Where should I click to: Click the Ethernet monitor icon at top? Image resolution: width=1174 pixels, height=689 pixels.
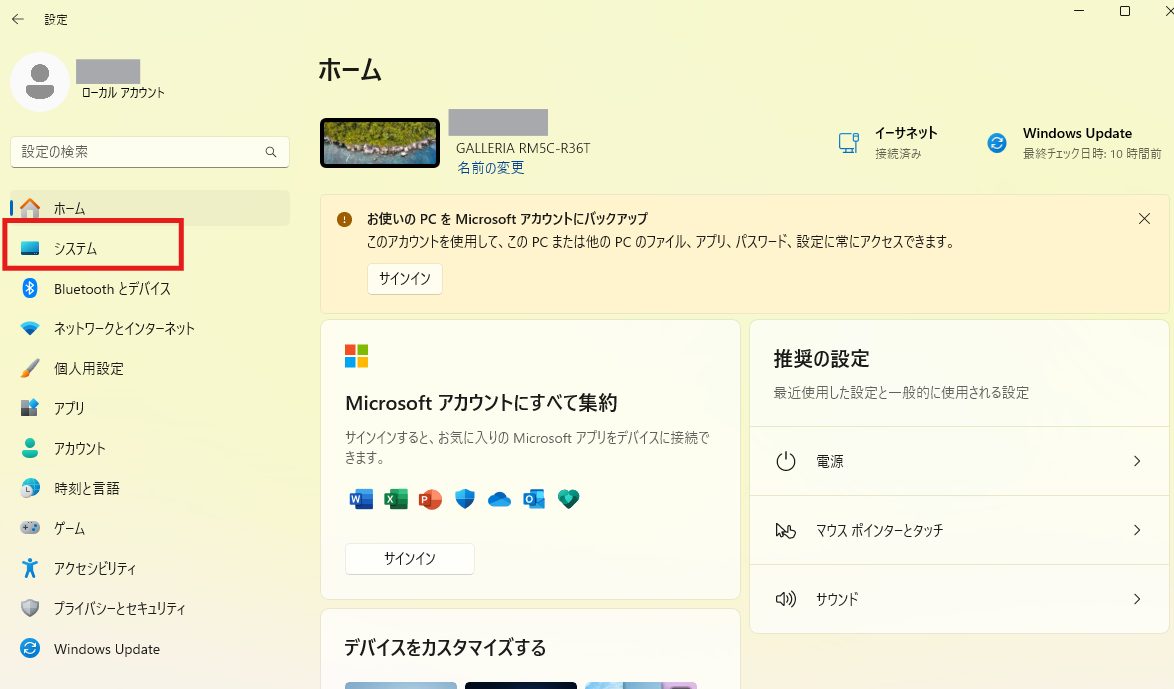click(x=848, y=142)
